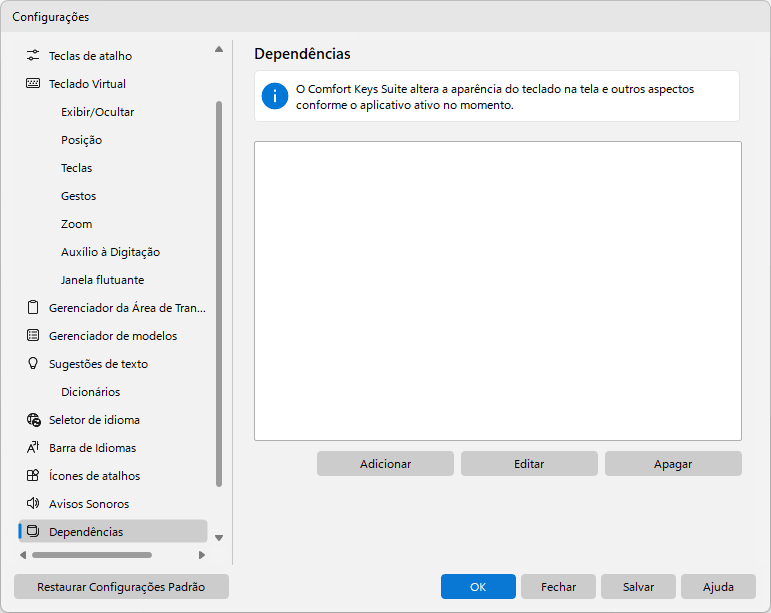Viewport: 771px width, 613px height.
Task: Select Avisos Sonoros section
Action: 89,504
